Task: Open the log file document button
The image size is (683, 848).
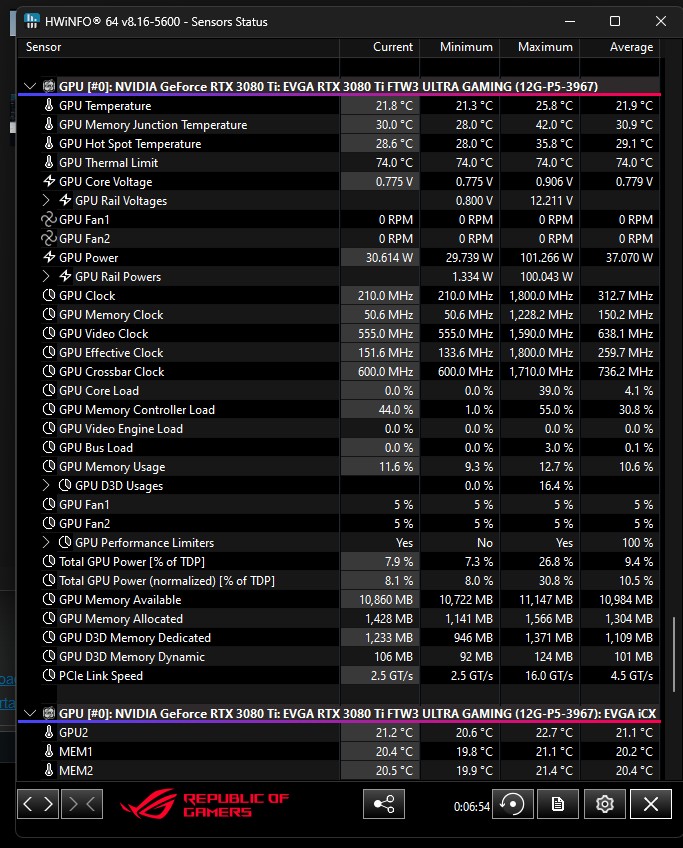Action: 558,804
